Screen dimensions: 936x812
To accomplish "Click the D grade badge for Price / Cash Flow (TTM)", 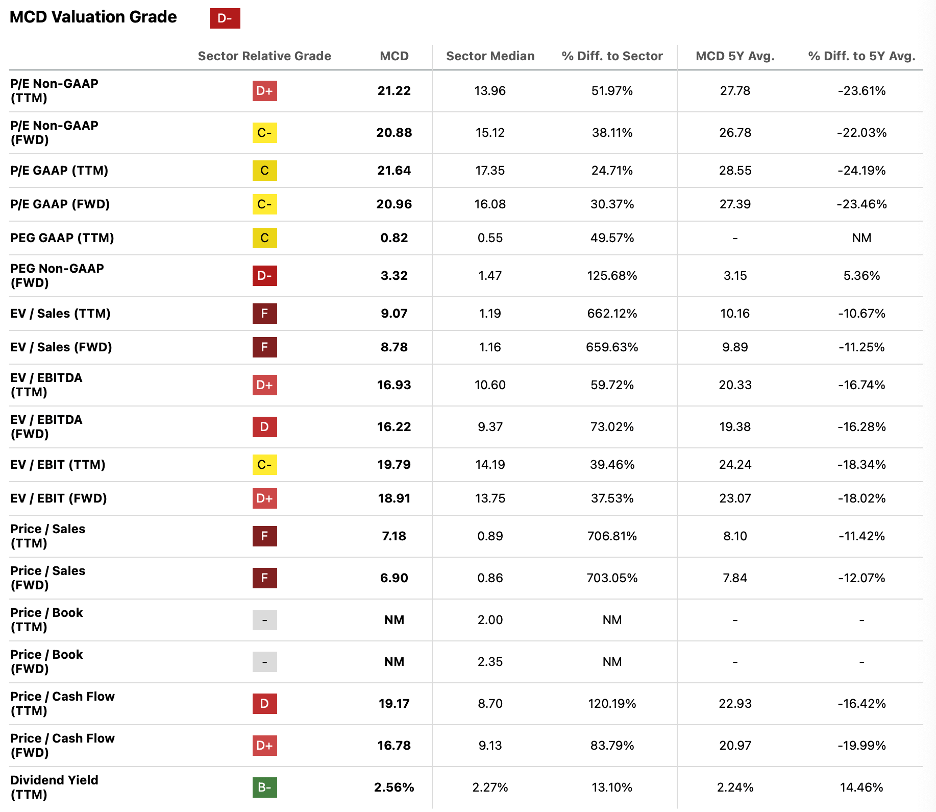I will pyautogui.click(x=264, y=704).
